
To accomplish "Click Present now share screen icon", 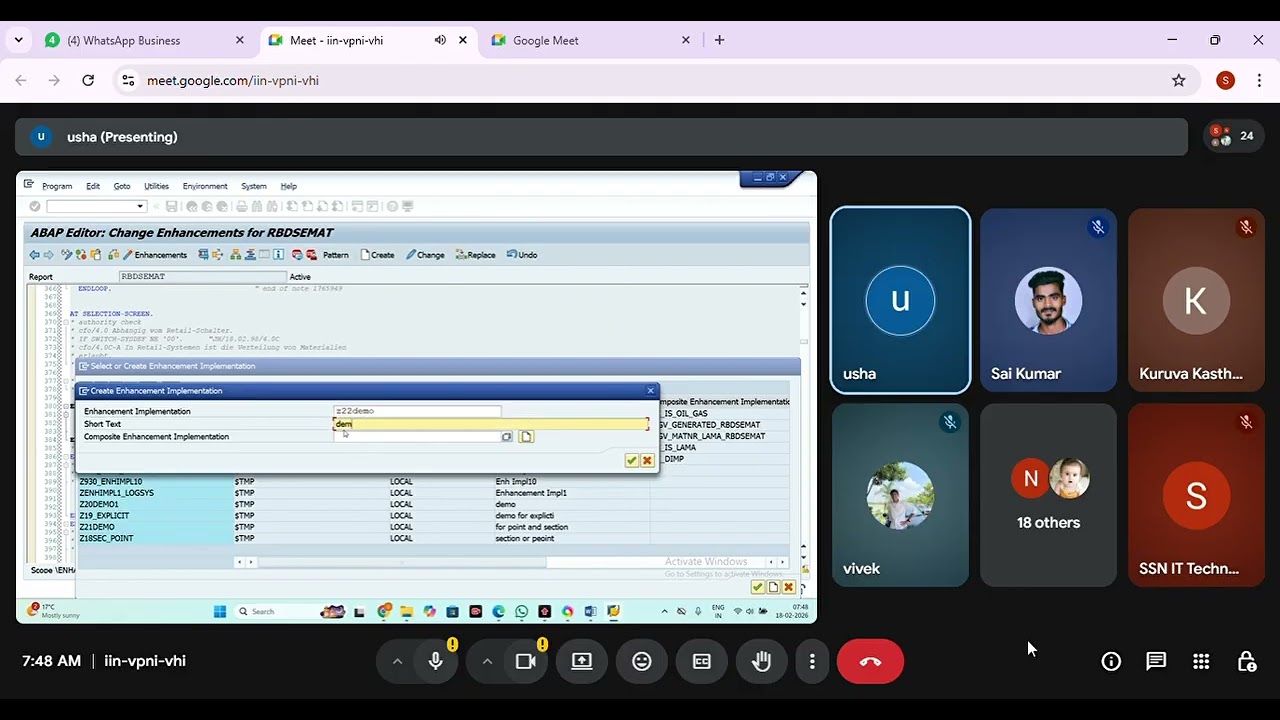I will pos(582,661).
